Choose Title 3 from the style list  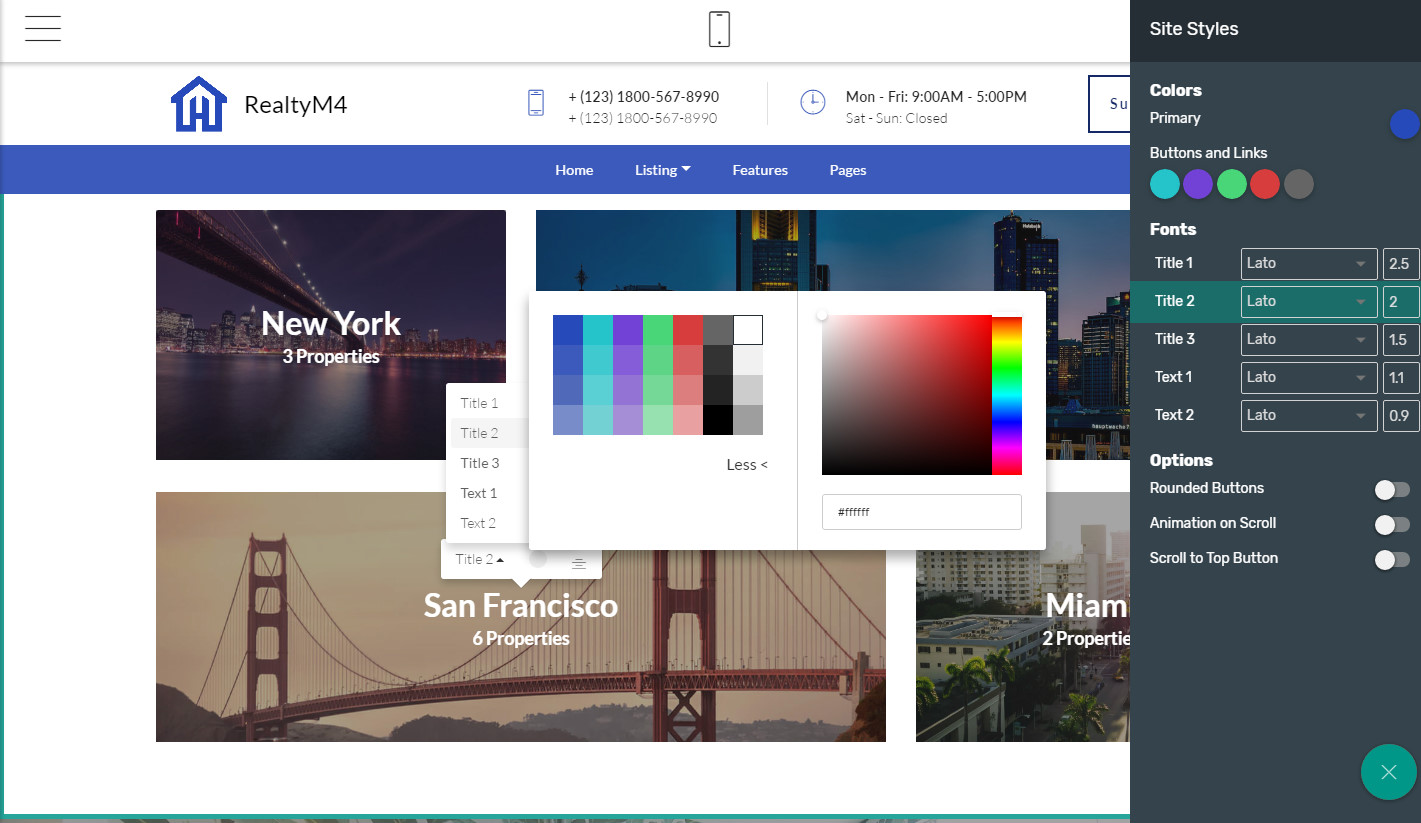(x=480, y=462)
